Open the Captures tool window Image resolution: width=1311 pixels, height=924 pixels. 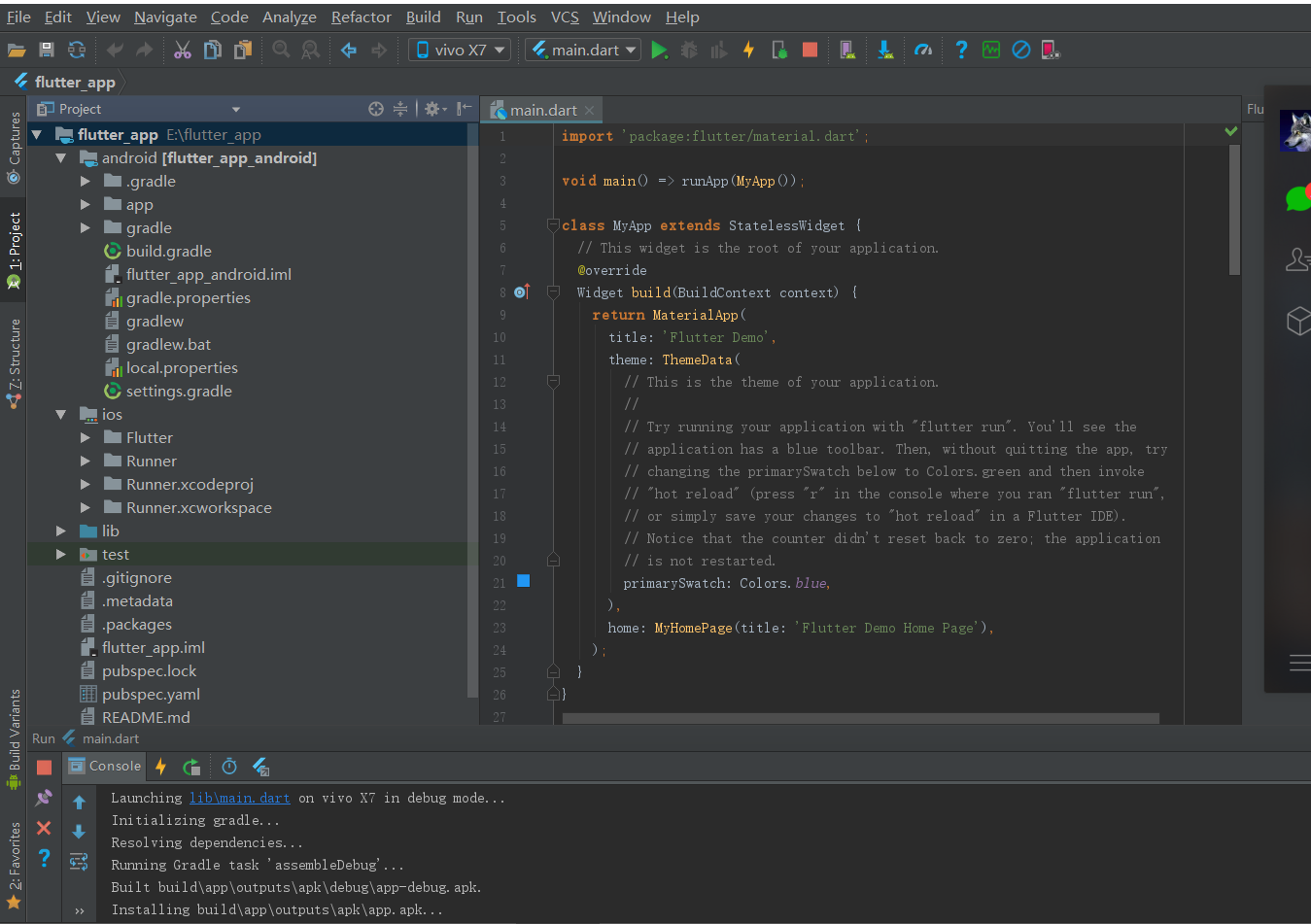point(14,148)
